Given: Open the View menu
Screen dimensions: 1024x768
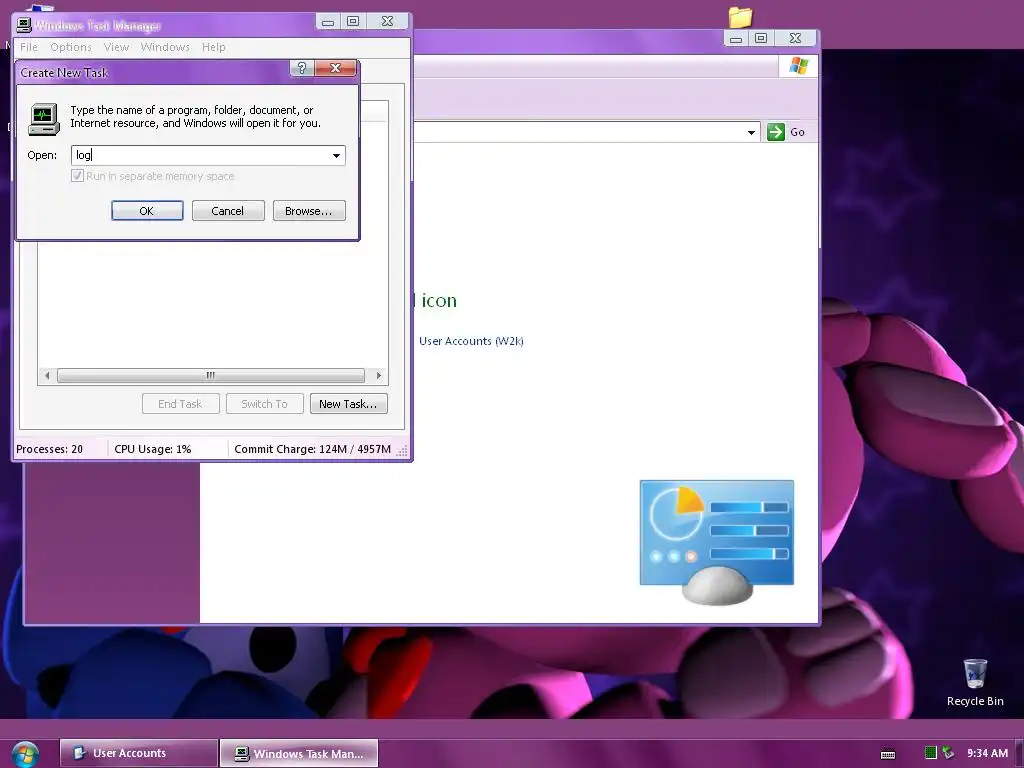Looking at the screenshot, I should tap(116, 47).
